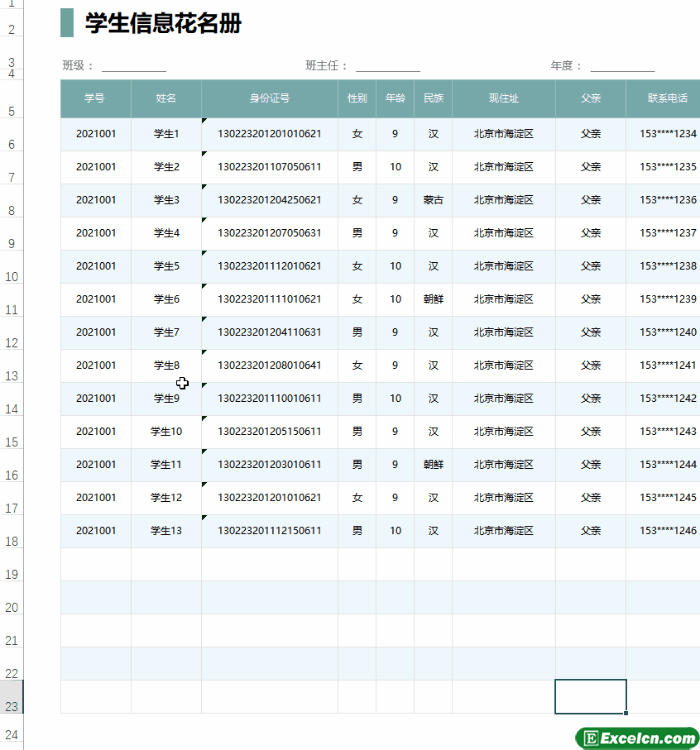Select the cell containing 学生1
The height and width of the screenshot is (750, 700).
[166, 134]
